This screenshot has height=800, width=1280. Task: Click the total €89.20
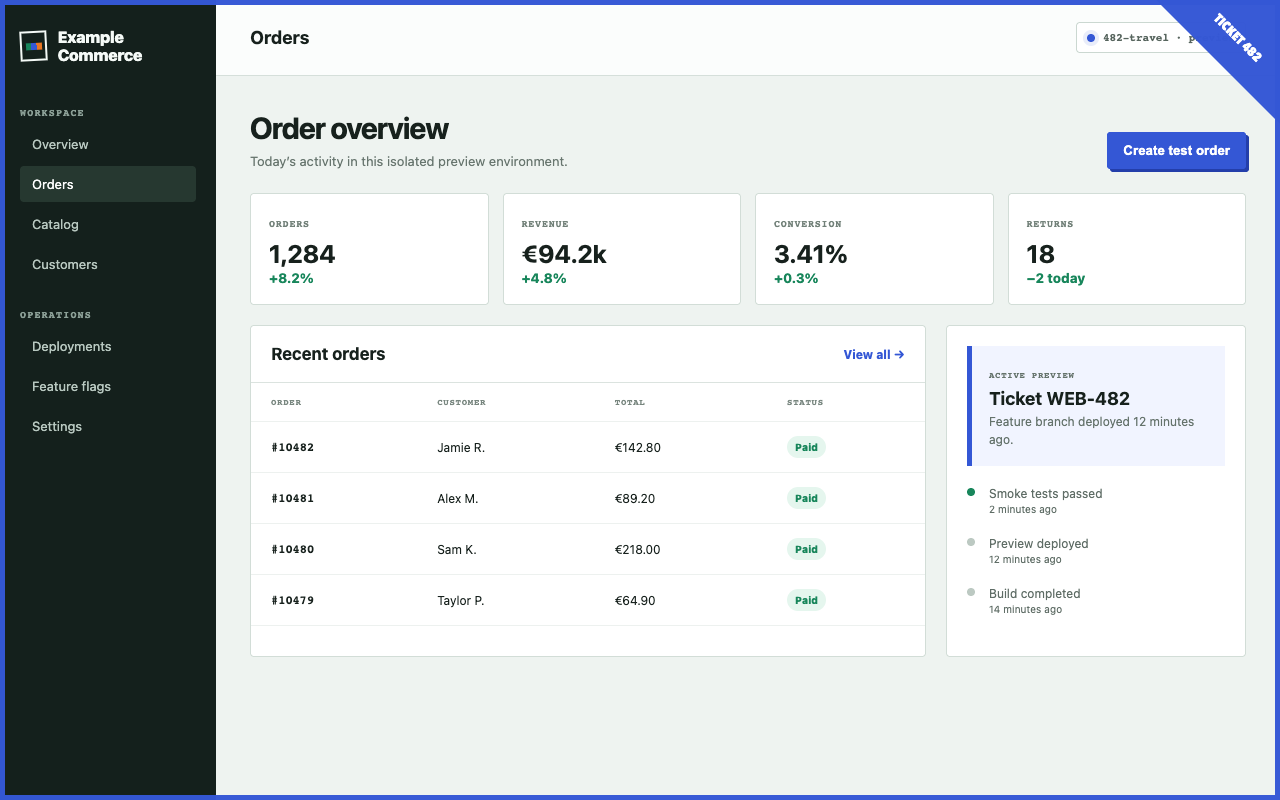pos(635,498)
